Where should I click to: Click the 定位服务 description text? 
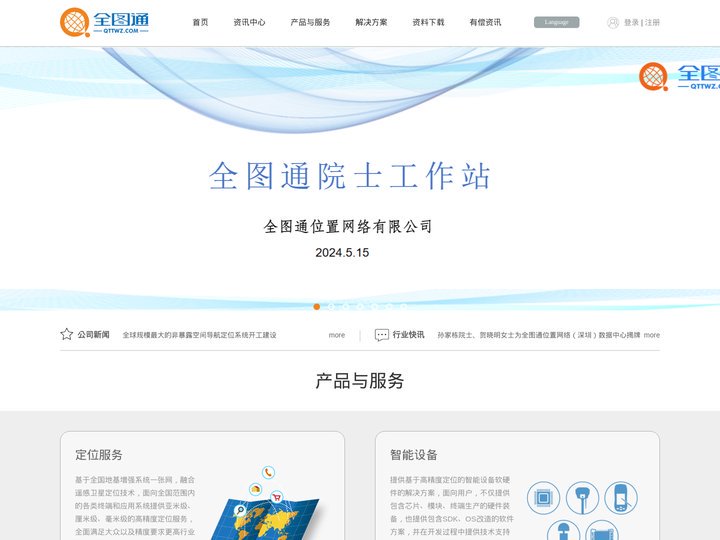click(x=135, y=506)
